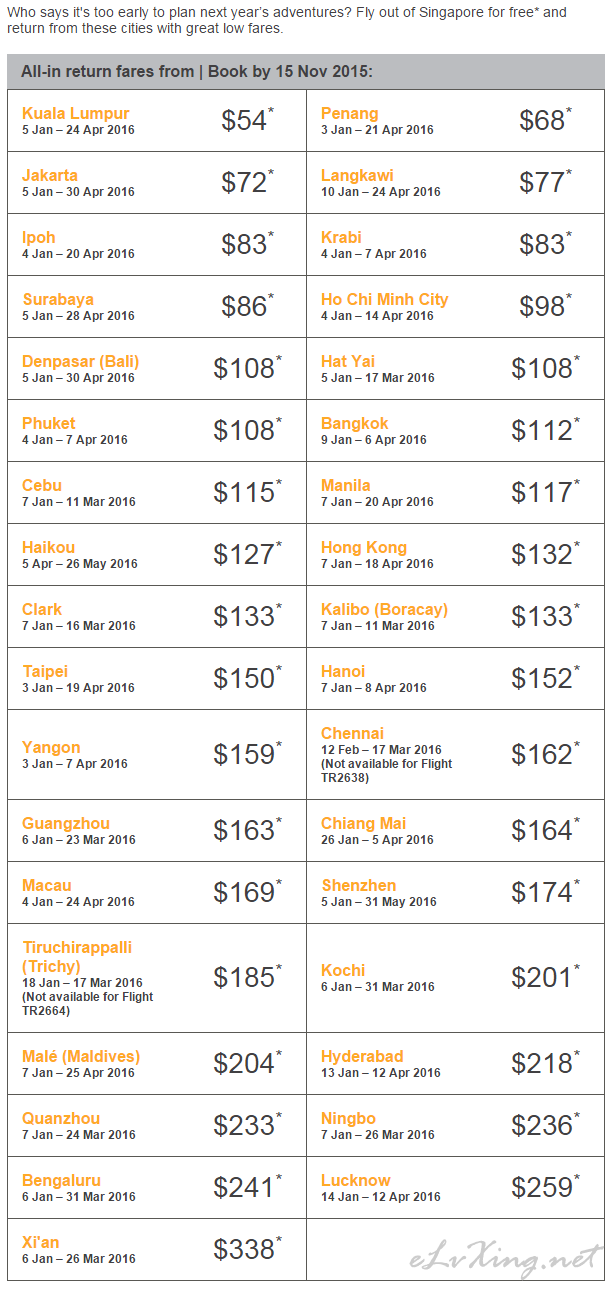The height and width of the screenshot is (1292, 614).
Task: Select the Xi'an destination link
Action: pos(40,1242)
